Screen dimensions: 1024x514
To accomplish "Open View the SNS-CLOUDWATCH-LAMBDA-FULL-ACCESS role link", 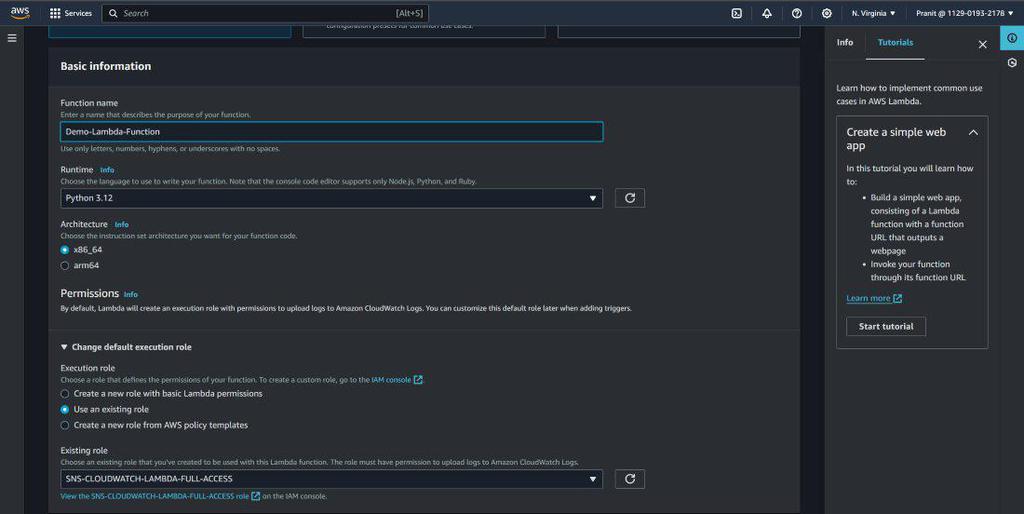I will tap(155, 496).
